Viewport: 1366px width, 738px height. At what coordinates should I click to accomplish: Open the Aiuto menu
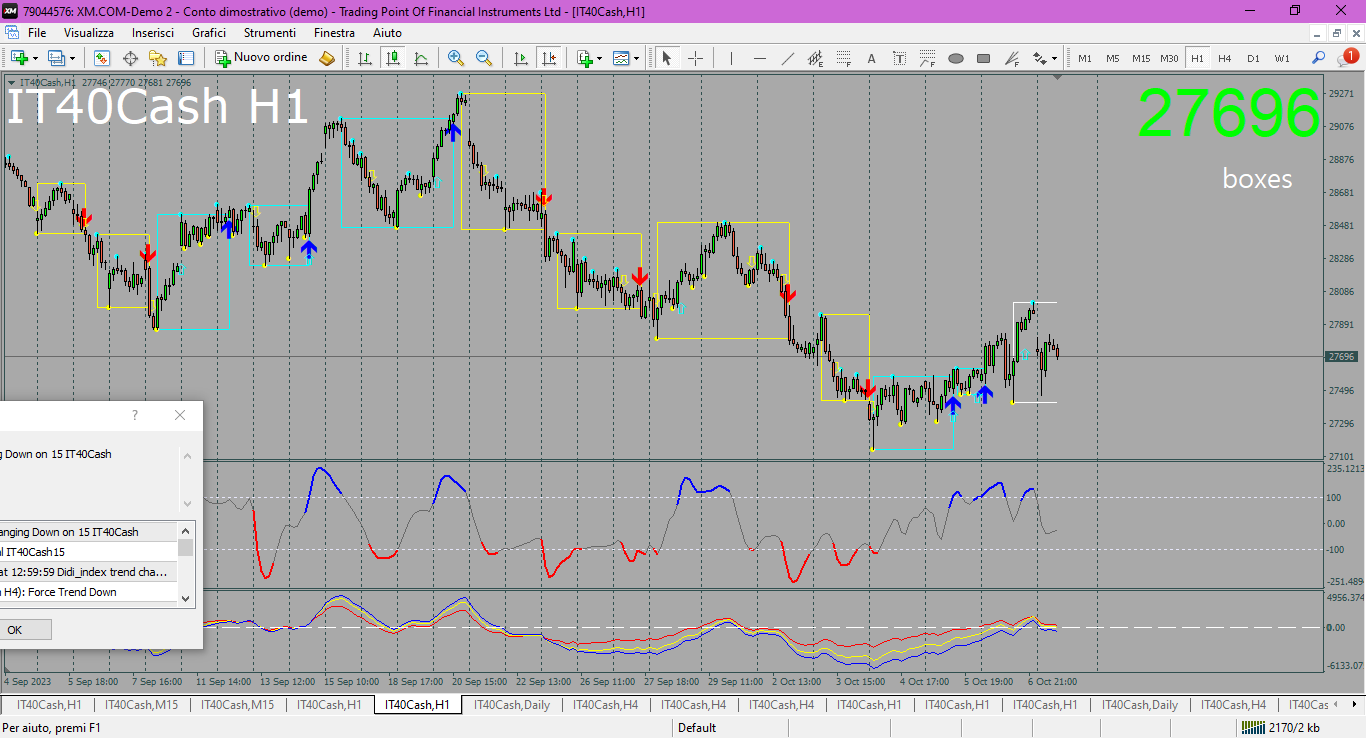click(x=387, y=33)
